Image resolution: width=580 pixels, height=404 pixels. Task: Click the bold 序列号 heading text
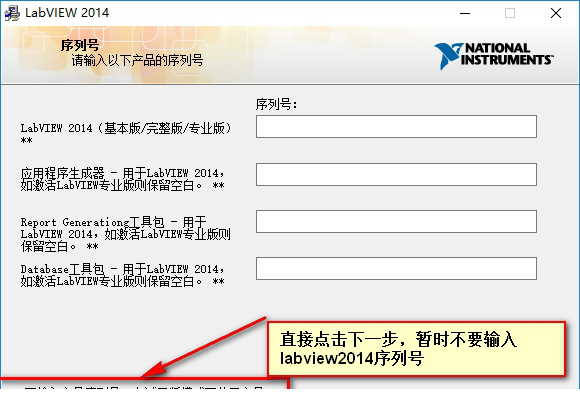coord(80,45)
